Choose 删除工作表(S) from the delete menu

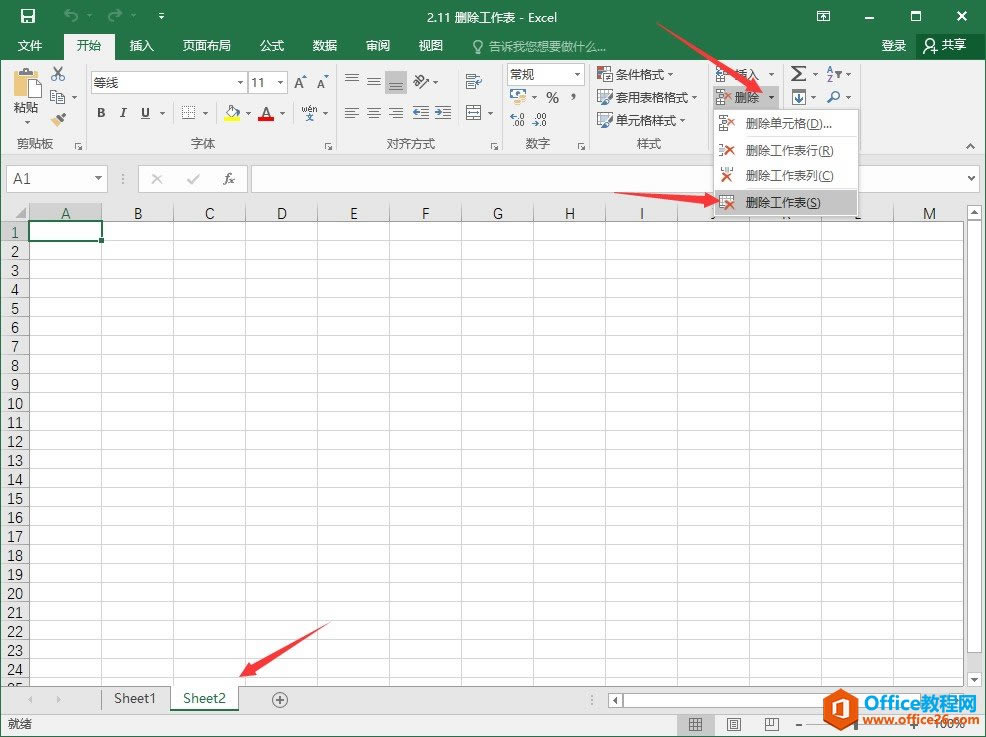(x=785, y=201)
